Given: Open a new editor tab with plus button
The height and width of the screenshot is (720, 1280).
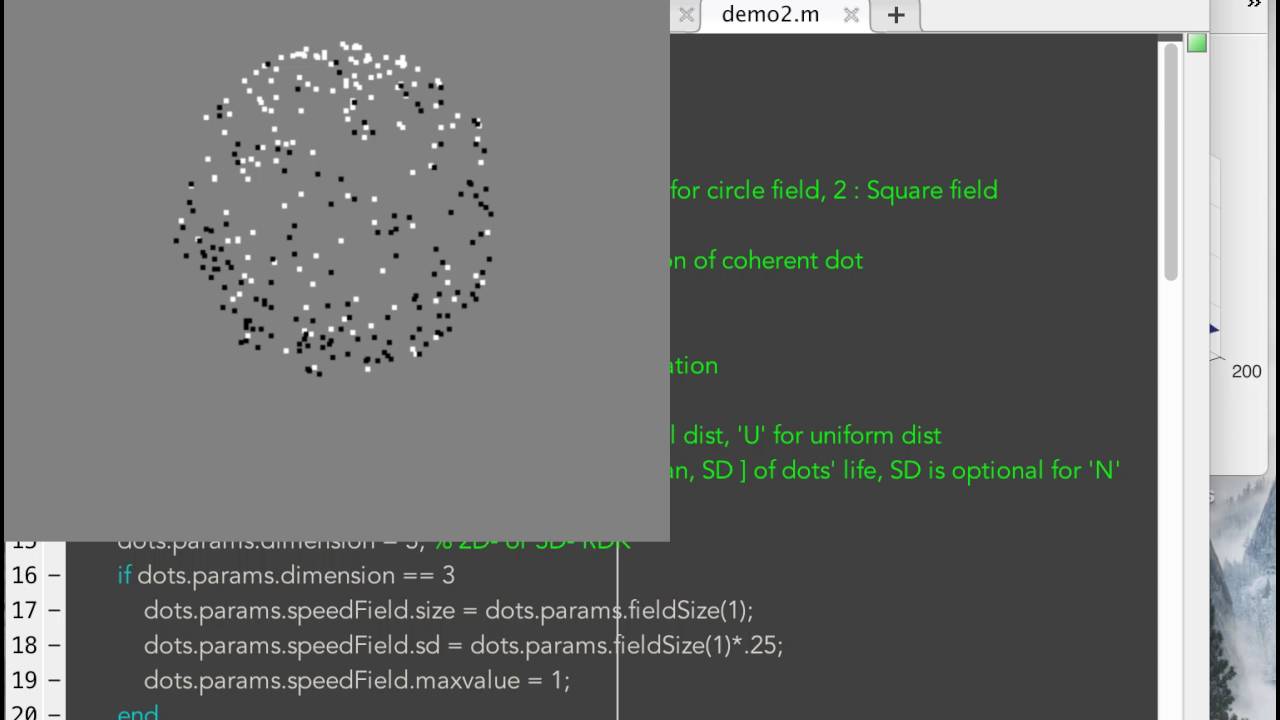Looking at the screenshot, I should tap(896, 15).
